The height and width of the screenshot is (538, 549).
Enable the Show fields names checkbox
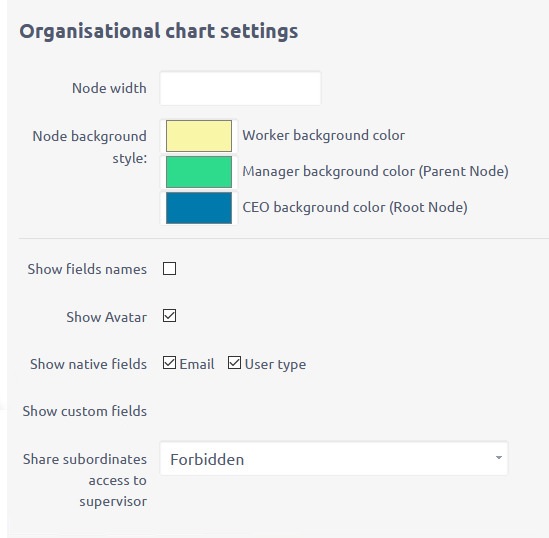coord(169,269)
